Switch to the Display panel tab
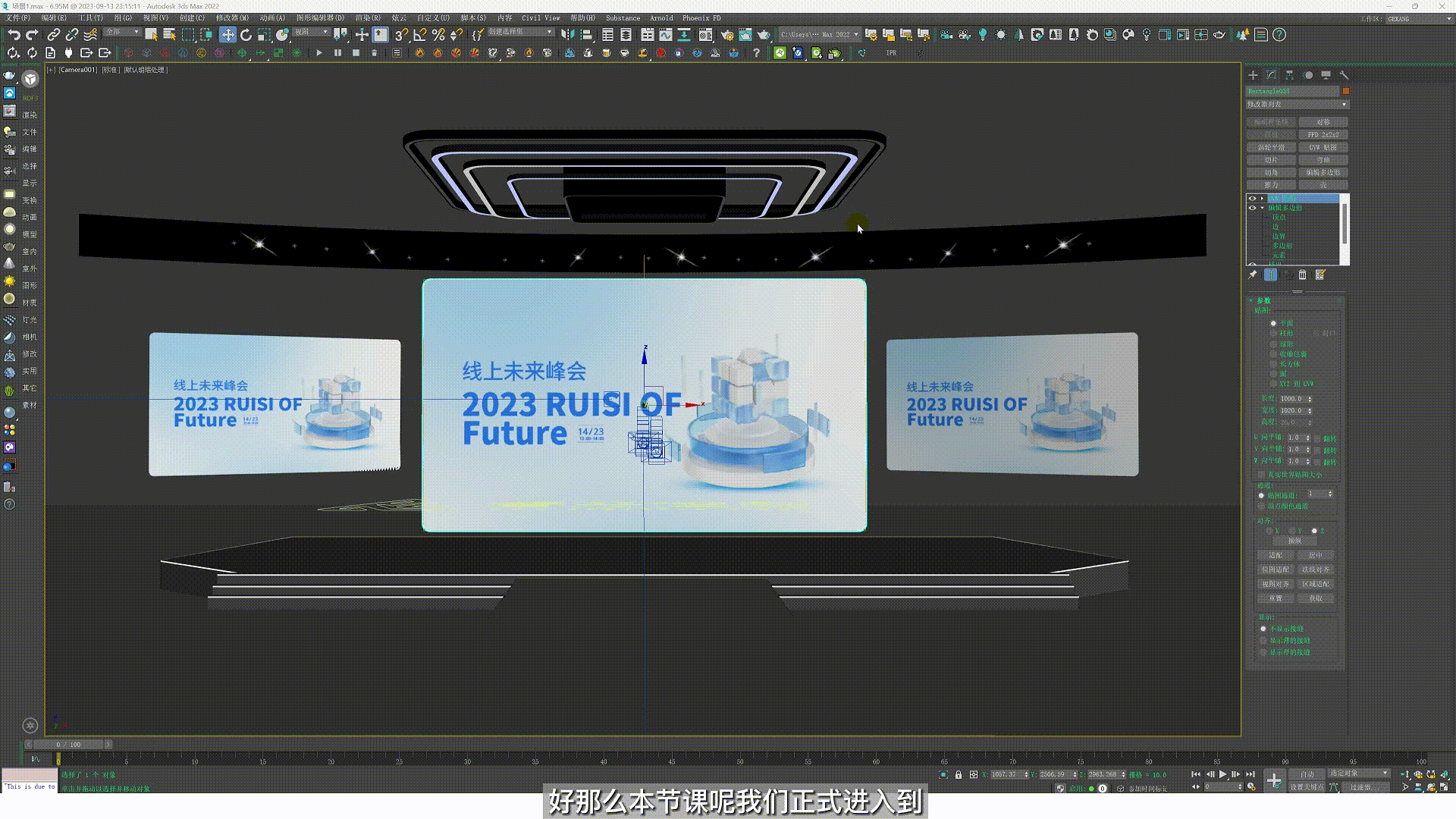Image resolution: width=1456 pixels, height=819 pixels. click(x=1326, y=75)
